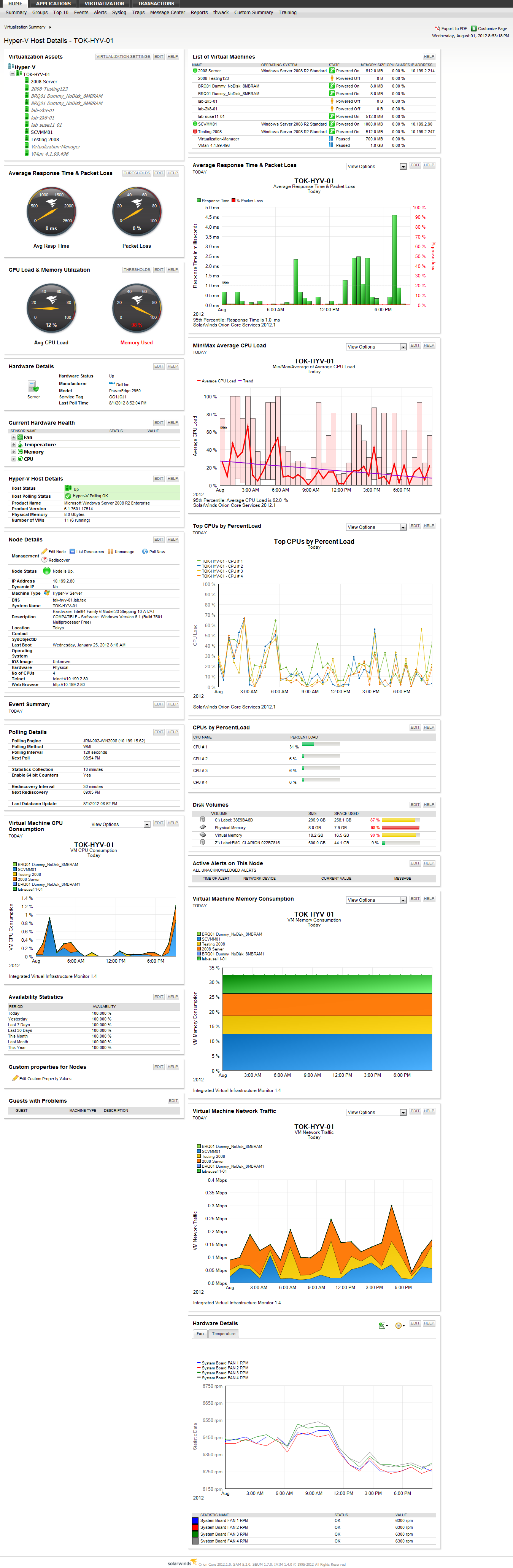The width and height of the screenshot is (513, 1568).
Task: Click THRESHOLDS on CPU Load & Memory Utilization
Action: coord(136,270)
